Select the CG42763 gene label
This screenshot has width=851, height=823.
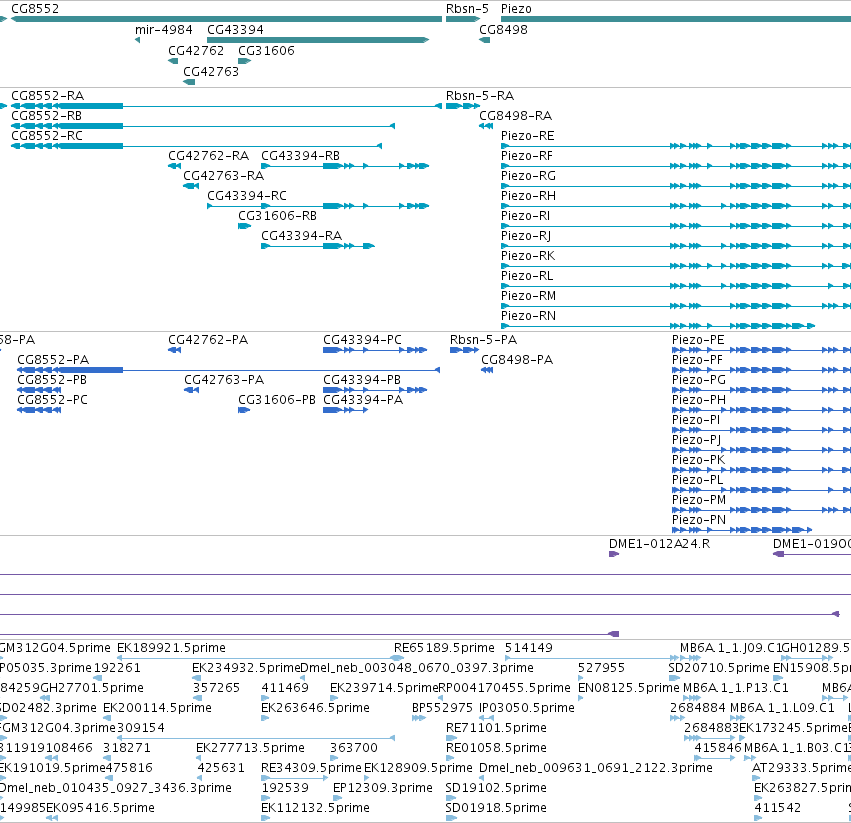211,72
